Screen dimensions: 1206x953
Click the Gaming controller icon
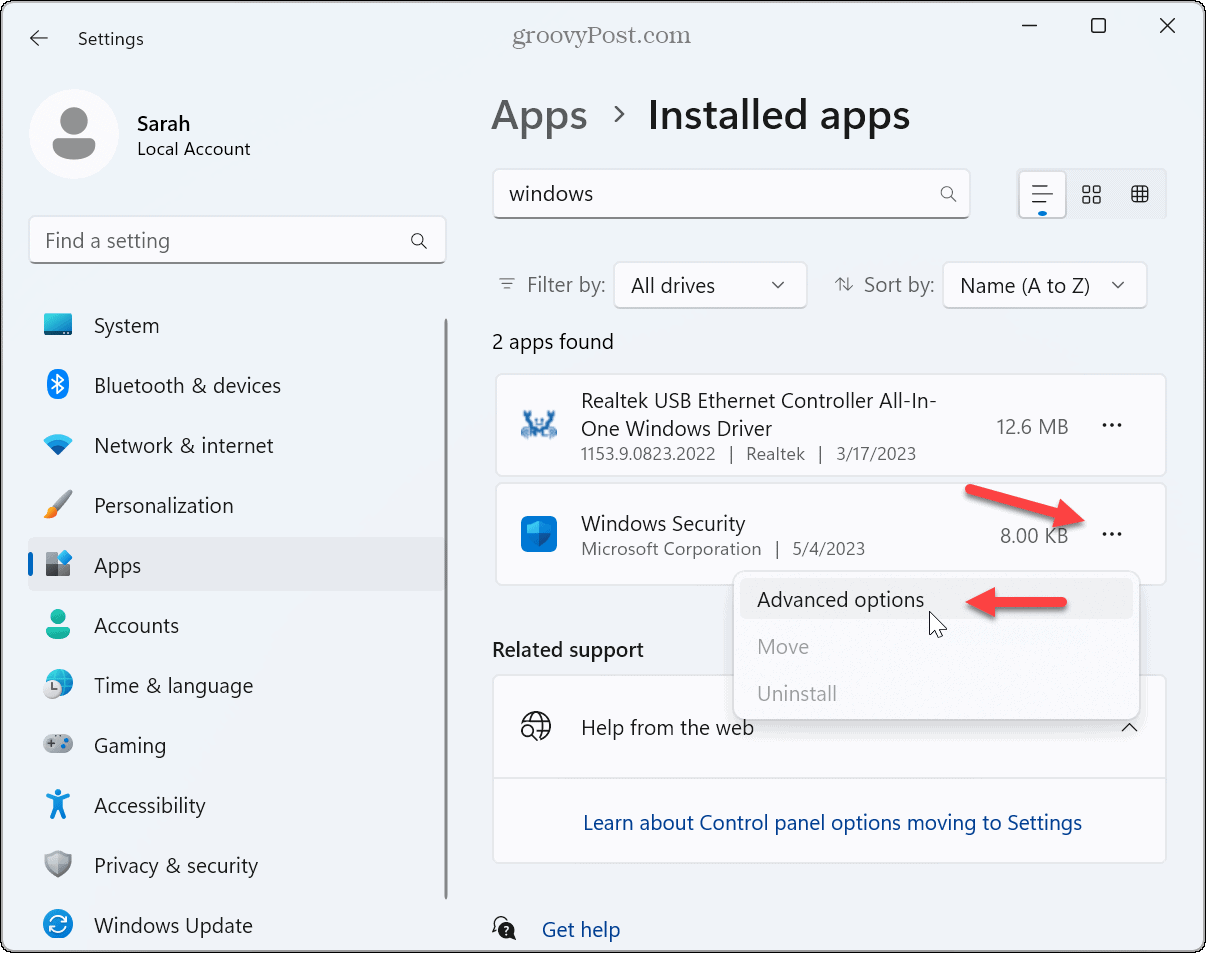tap(58, 745)
